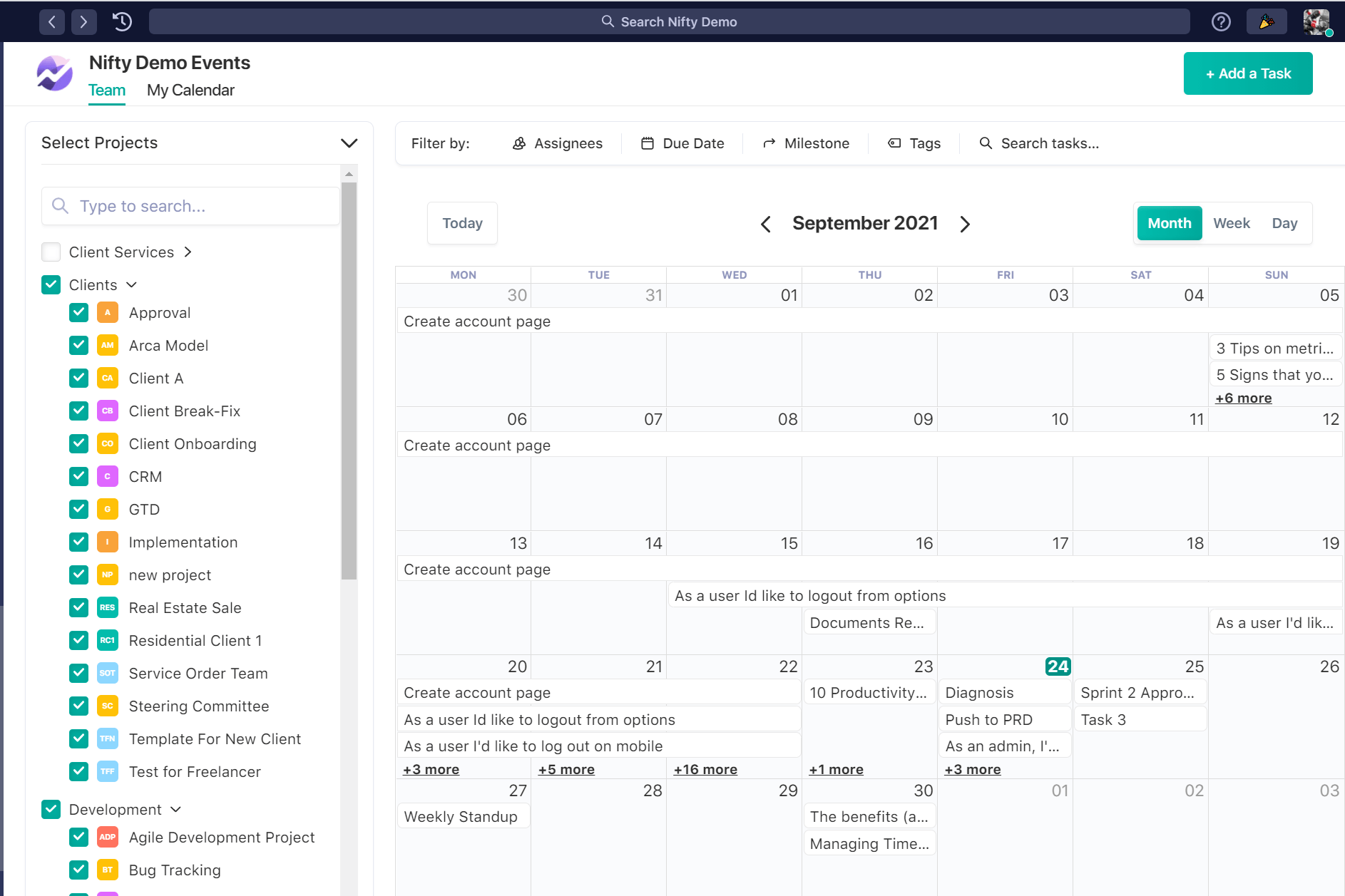Open the Weekly Standup event
The height and width of the screenshot is (896, 1345).
(x=463, y=817)
